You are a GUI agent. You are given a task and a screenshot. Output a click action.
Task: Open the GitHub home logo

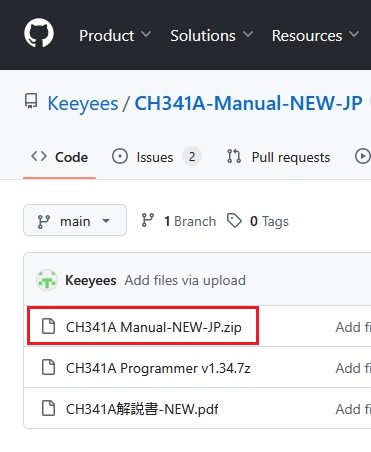pos(39,33)
